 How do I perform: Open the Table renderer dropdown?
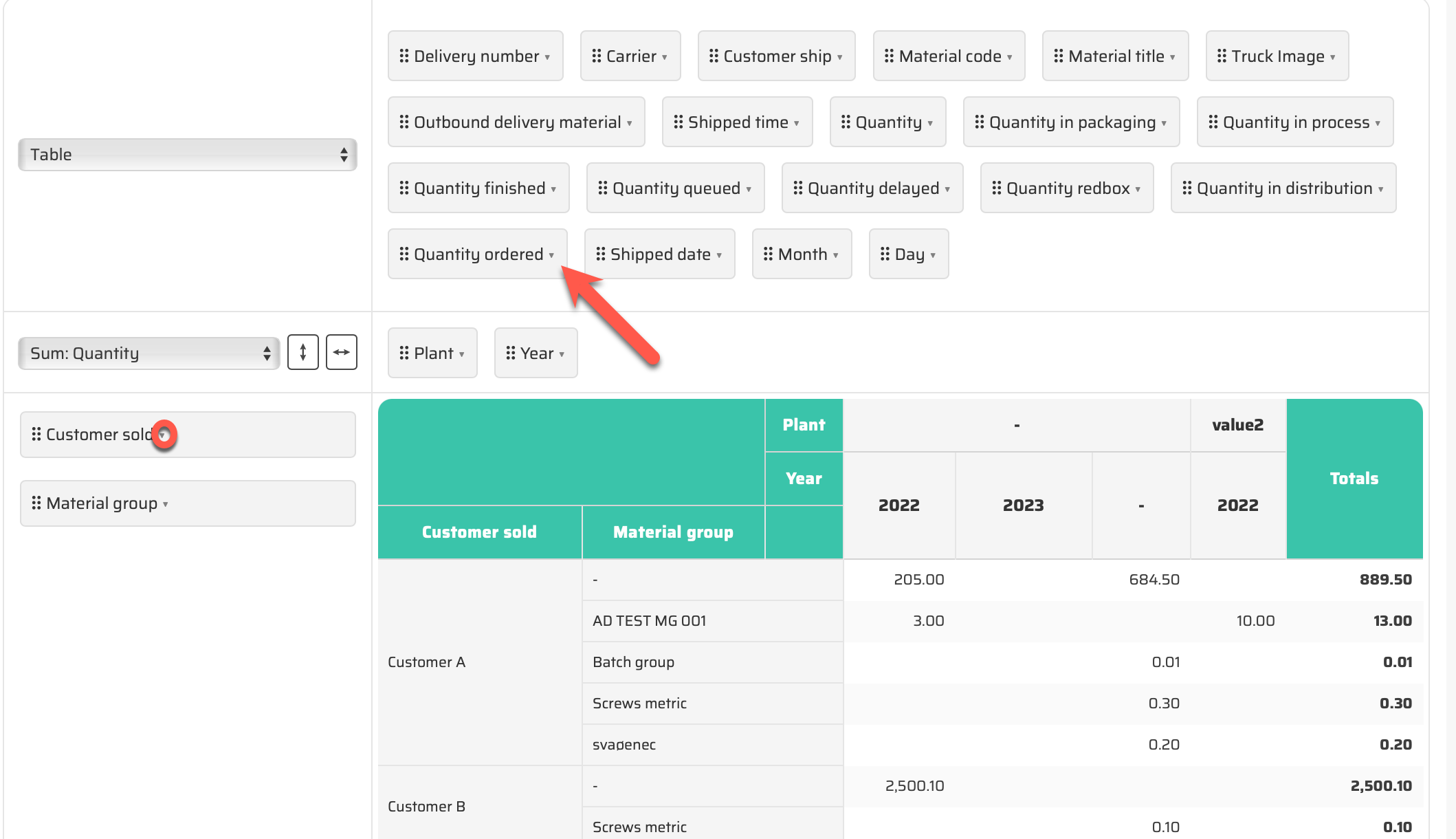pyautogui.click(x=187, y=154)
